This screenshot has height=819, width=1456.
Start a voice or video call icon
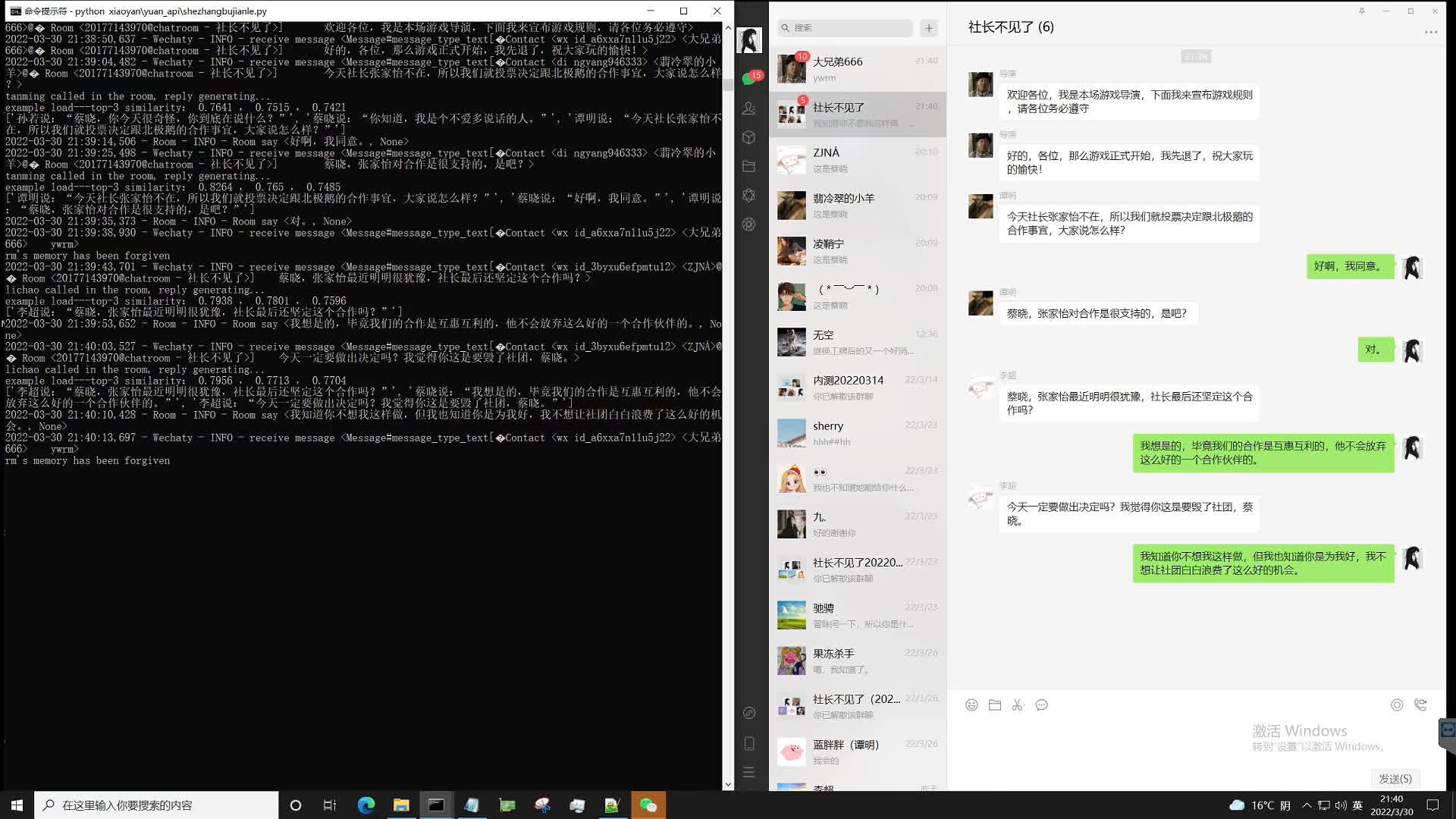1421,705
